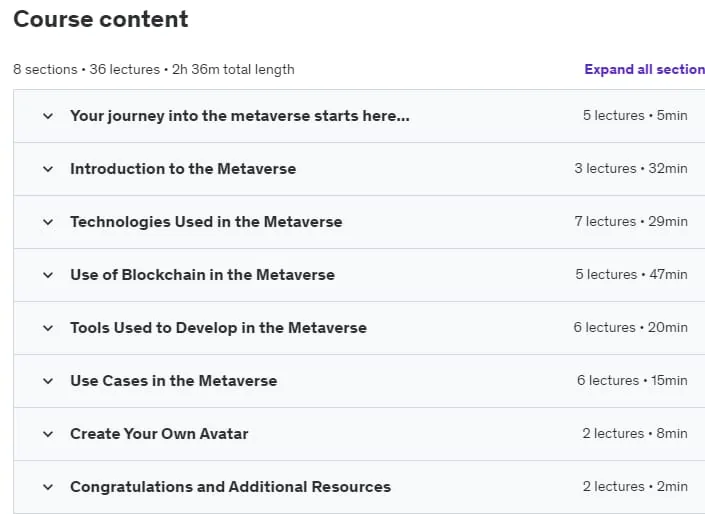This screenshot has height=514, width=705.
Task: Open Use of Blockchain in the Metaverse title
Action: 202,275
